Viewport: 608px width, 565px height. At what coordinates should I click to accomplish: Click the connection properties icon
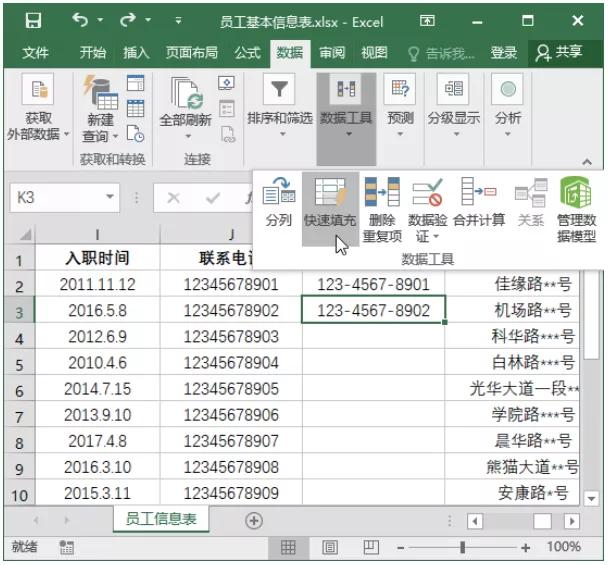click(x=226, y=109)
